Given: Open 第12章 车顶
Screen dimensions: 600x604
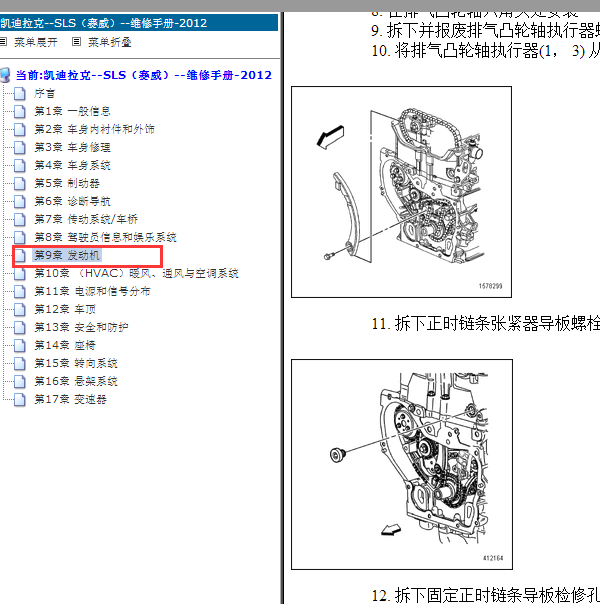Looking at the screenshot, I should [65, 309].
